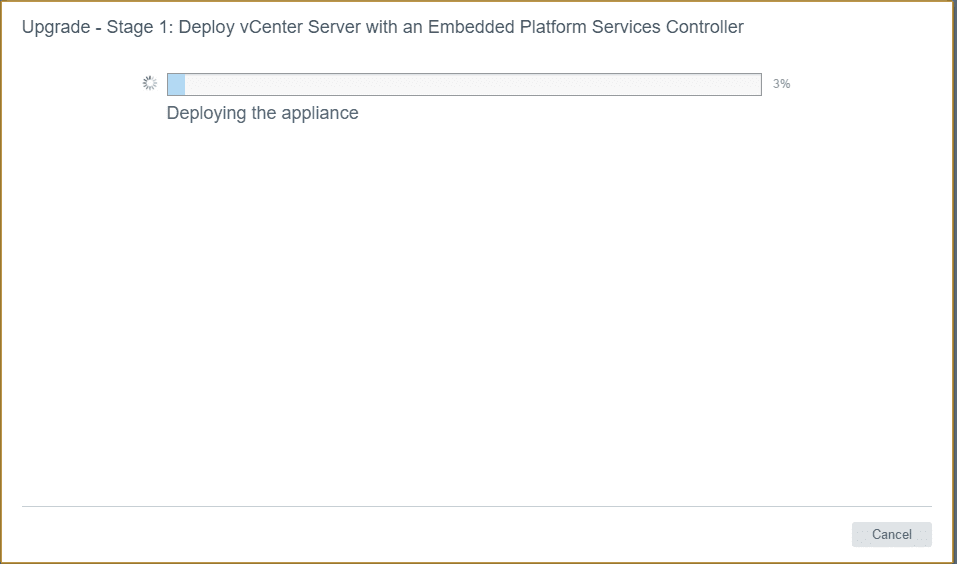Click the blue filled portion of progress bar
The width and height of the screenshot is (957, 564).
click(176, 84)
